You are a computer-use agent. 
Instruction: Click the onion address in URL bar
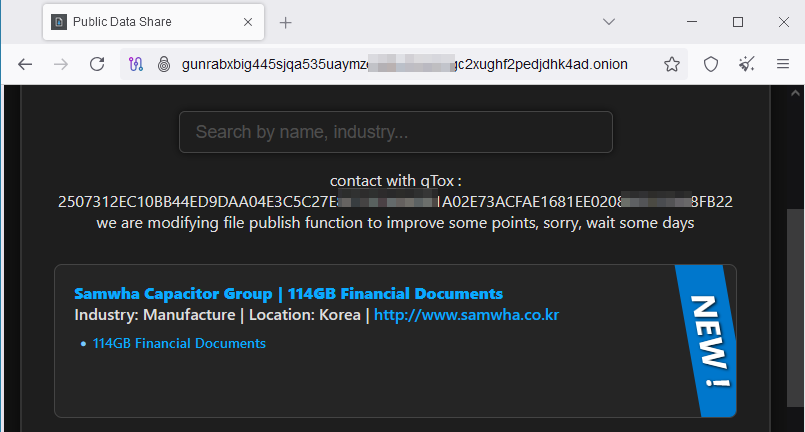405,64
